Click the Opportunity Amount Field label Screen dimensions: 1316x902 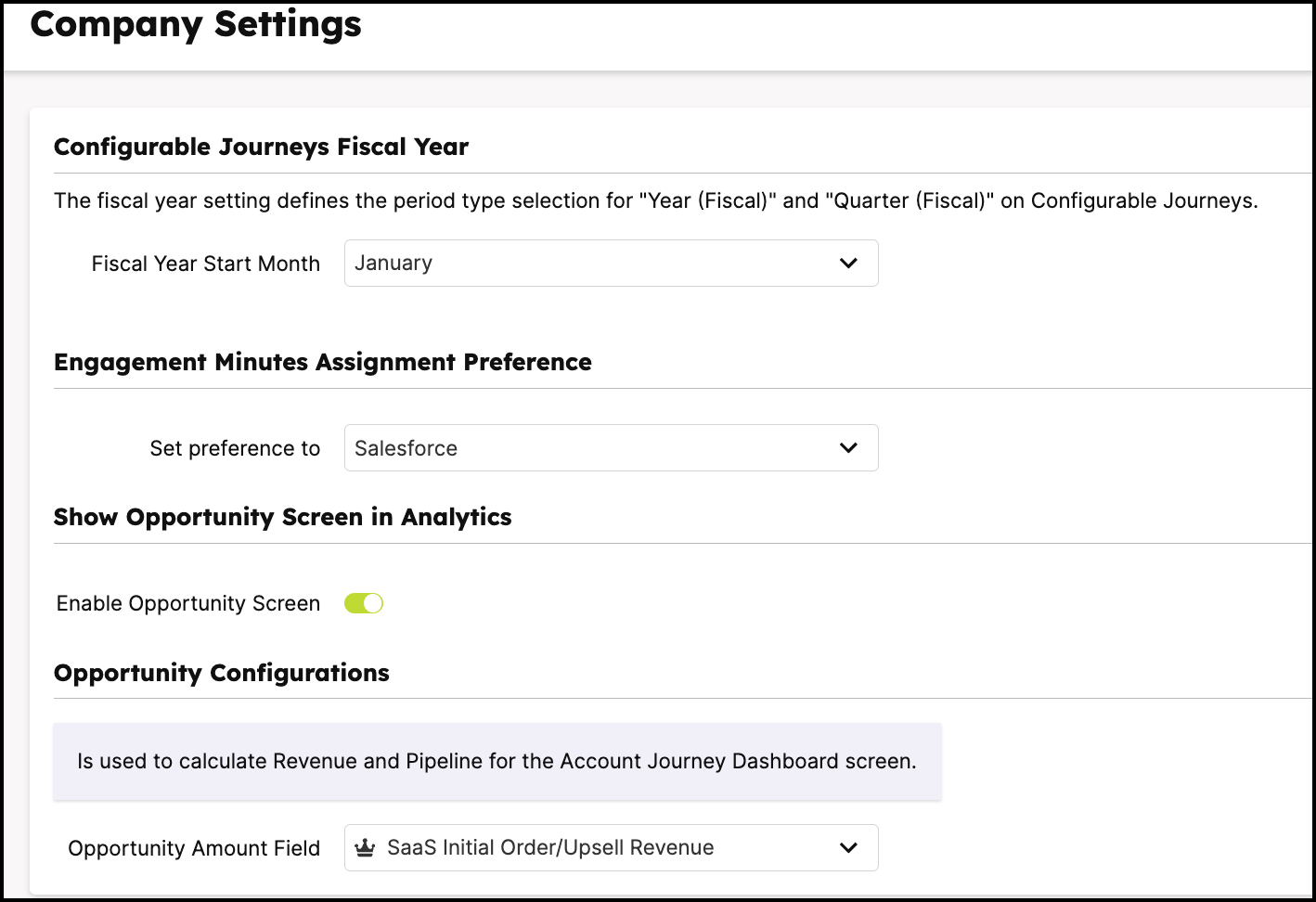pos(194,848)
